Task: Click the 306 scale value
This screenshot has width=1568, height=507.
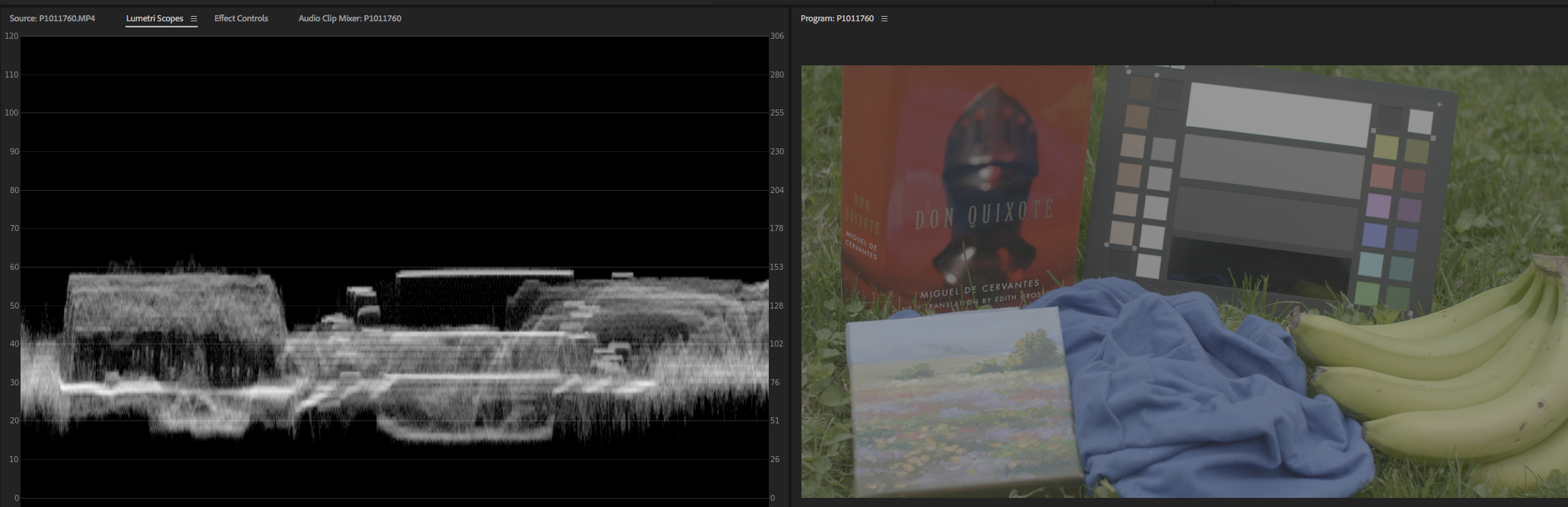Action: [777, 36]
